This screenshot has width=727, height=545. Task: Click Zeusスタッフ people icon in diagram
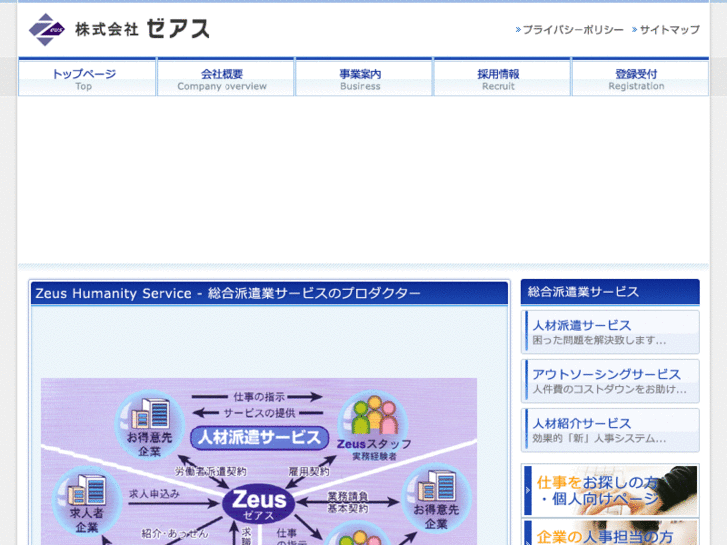374,415
